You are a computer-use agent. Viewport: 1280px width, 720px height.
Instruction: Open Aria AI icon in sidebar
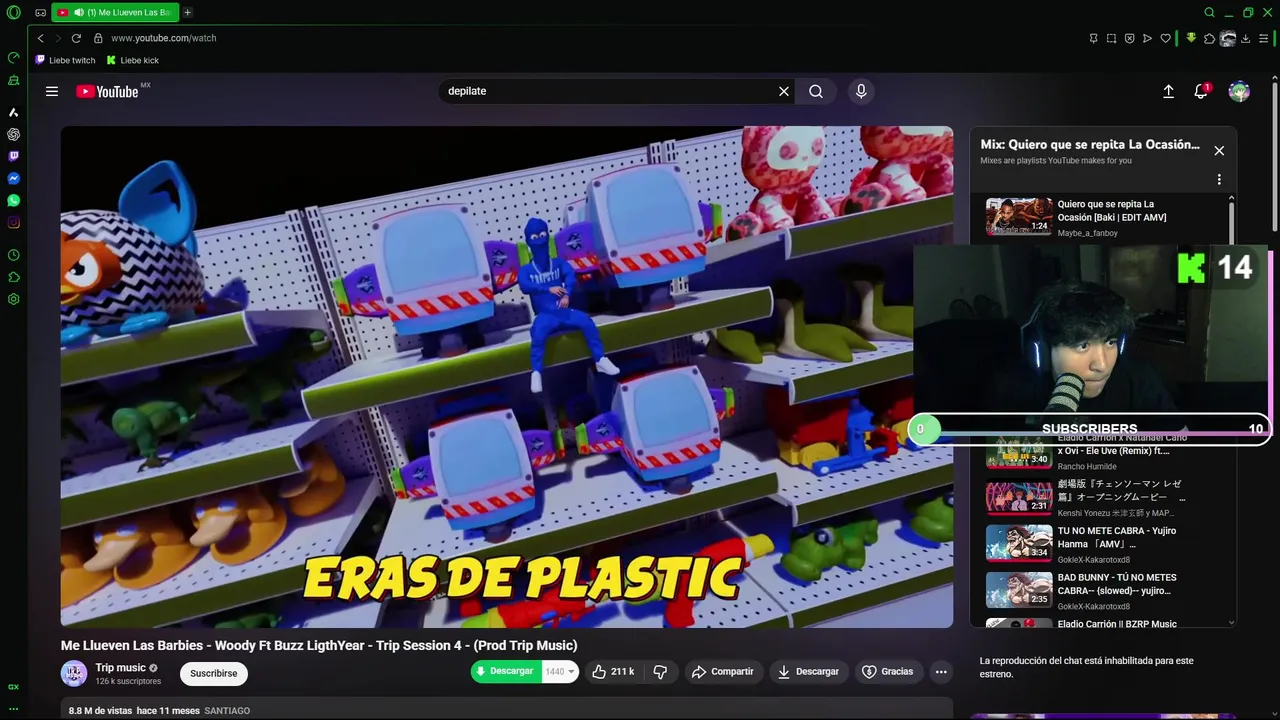click(14, 112)
